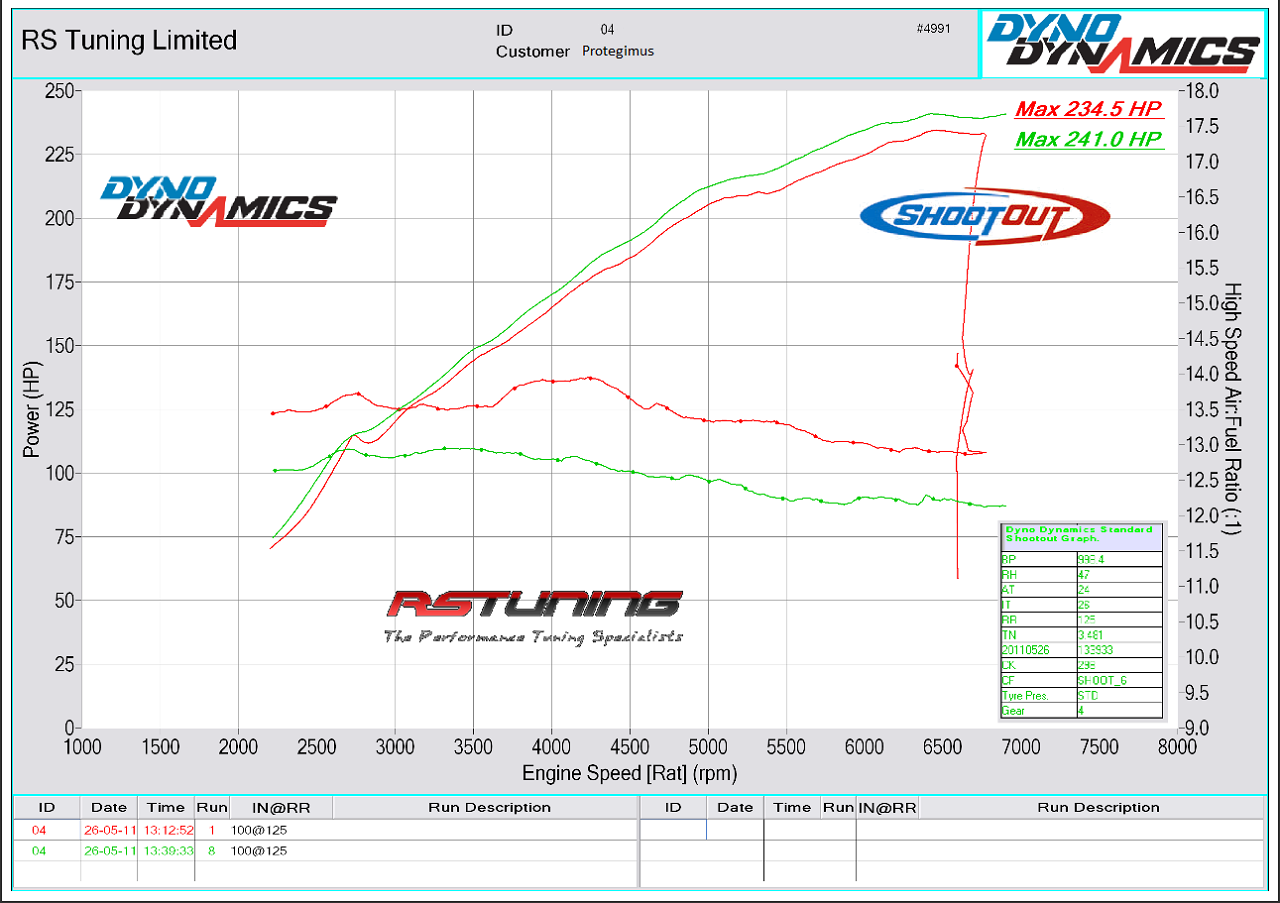Select the red Max 234.5 HP label

pos(1089,109)
